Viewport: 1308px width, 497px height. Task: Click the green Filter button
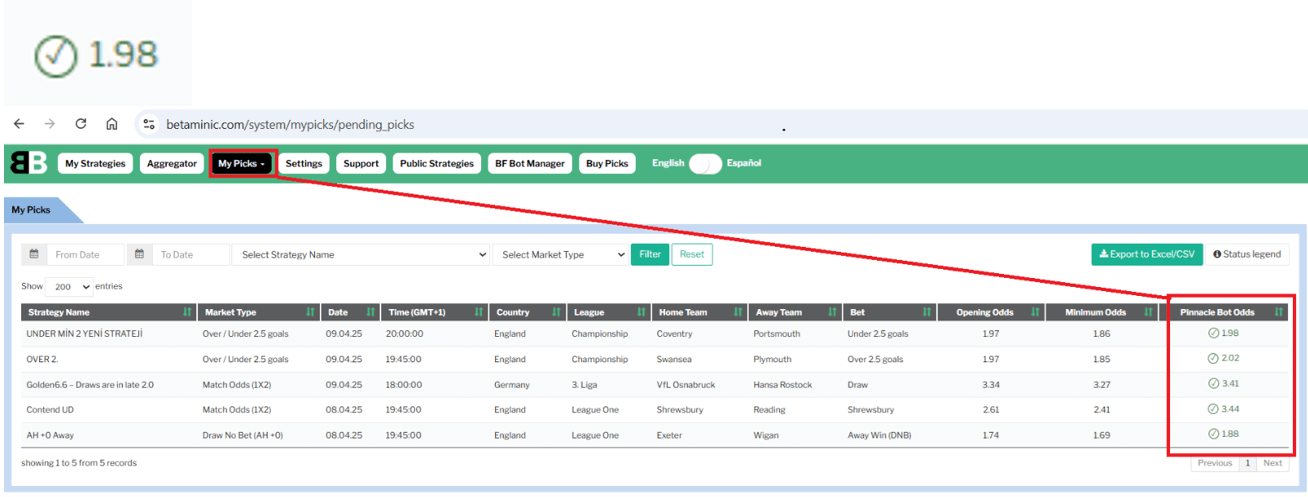click(x=650, y=255)
